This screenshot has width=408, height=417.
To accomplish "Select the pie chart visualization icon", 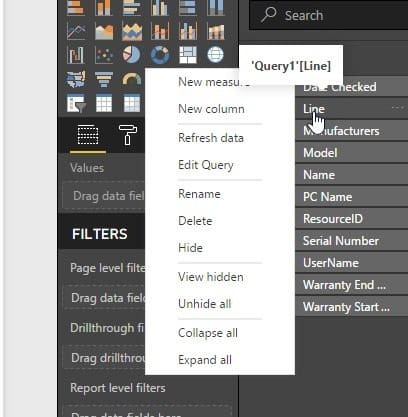I will point(131,55).
